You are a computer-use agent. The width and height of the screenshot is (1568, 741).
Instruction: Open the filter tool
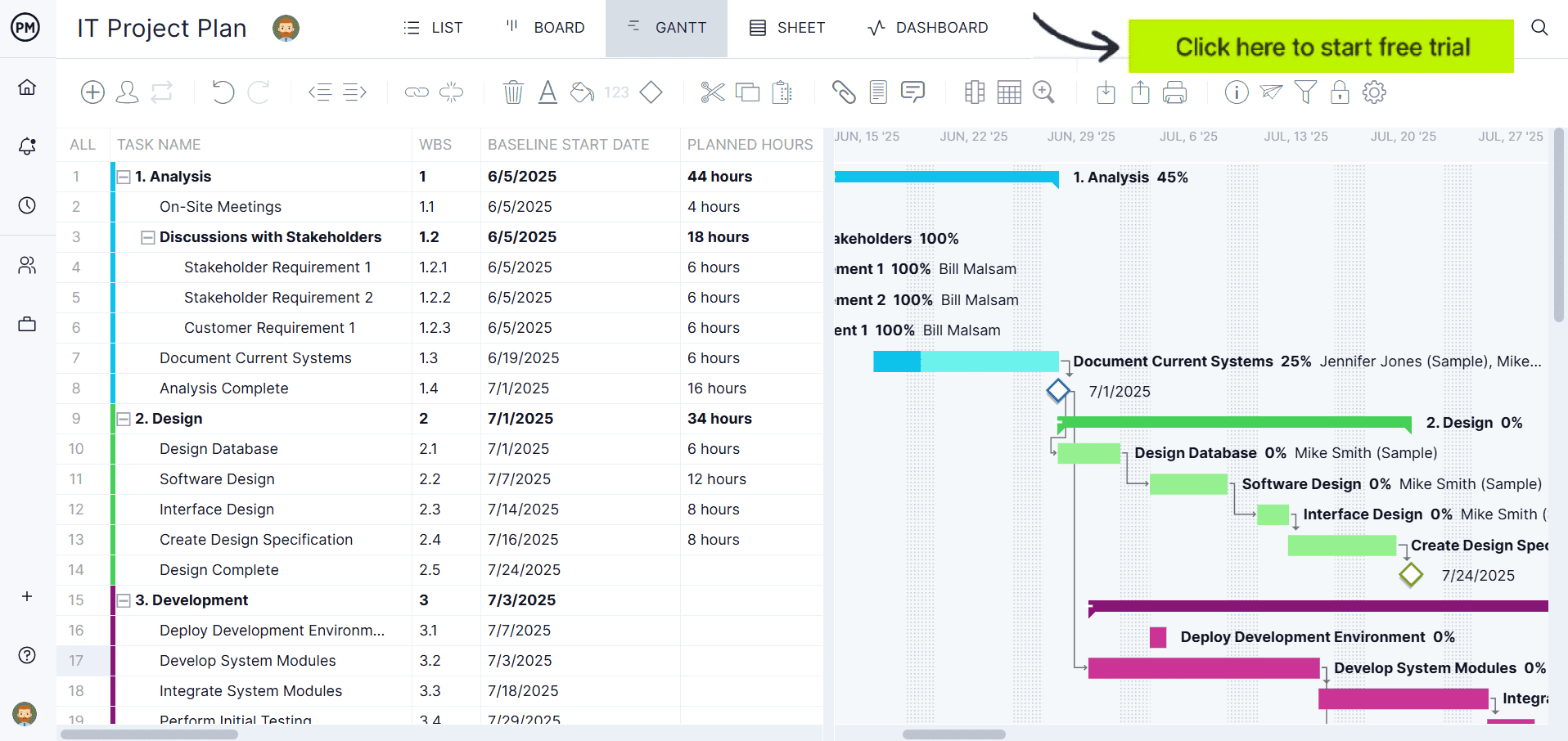pyautogui.click(x=1304, y=92)
